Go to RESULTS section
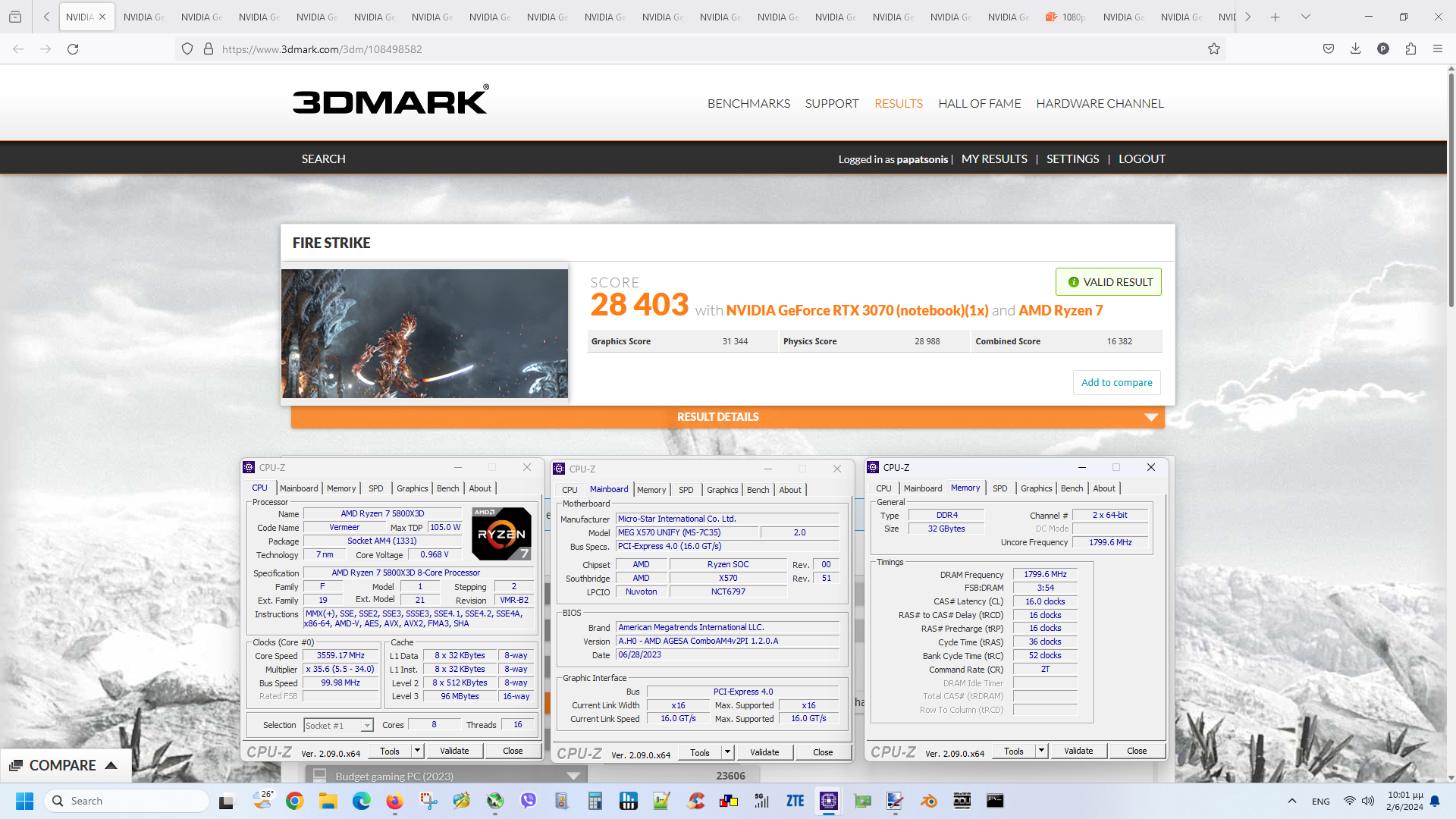This screenshot has height=819, width=1456. click(x=899, y=104)
